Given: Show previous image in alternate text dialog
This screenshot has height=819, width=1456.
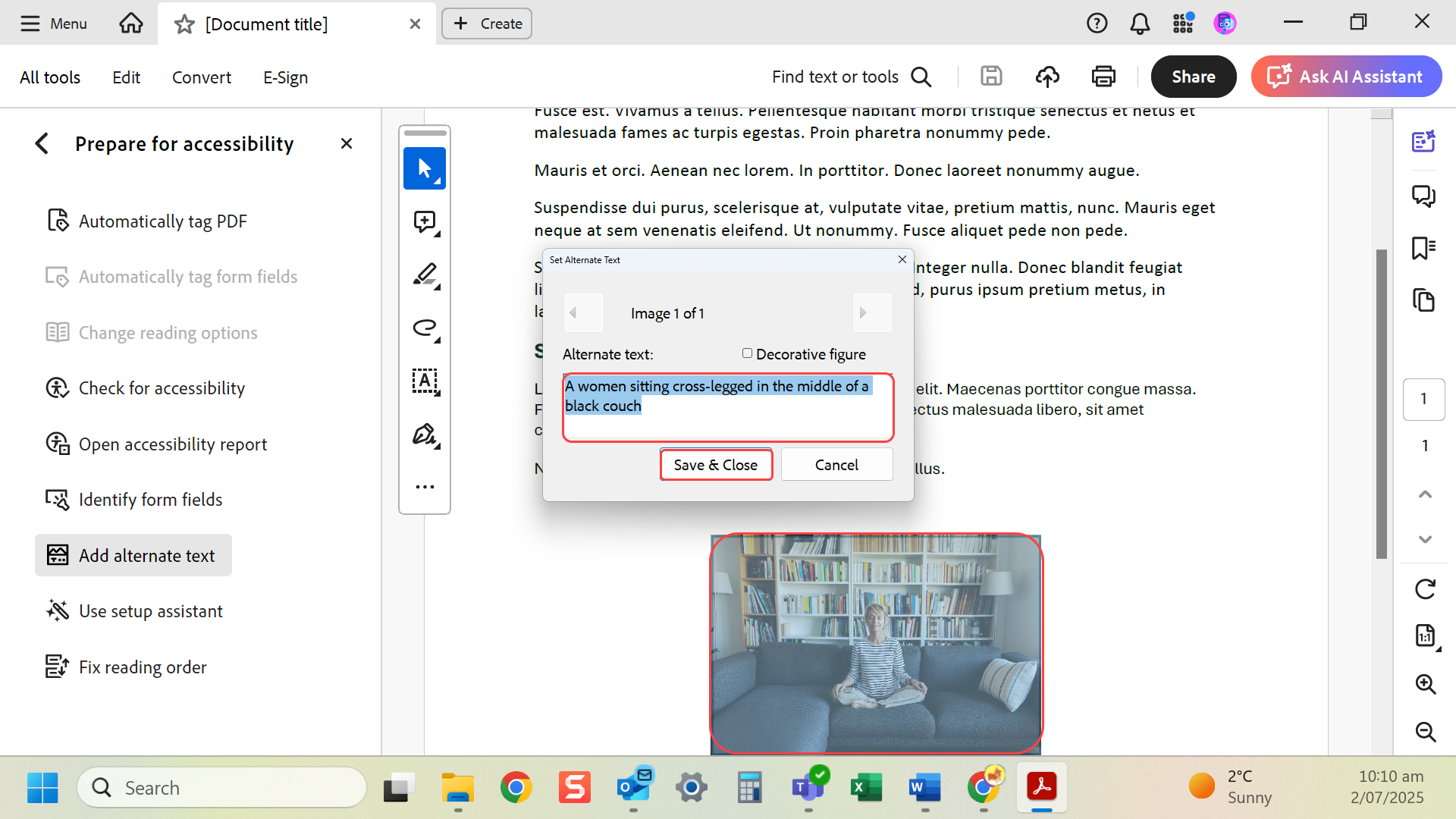Looking at the screenshot, I should coord(583,312).
